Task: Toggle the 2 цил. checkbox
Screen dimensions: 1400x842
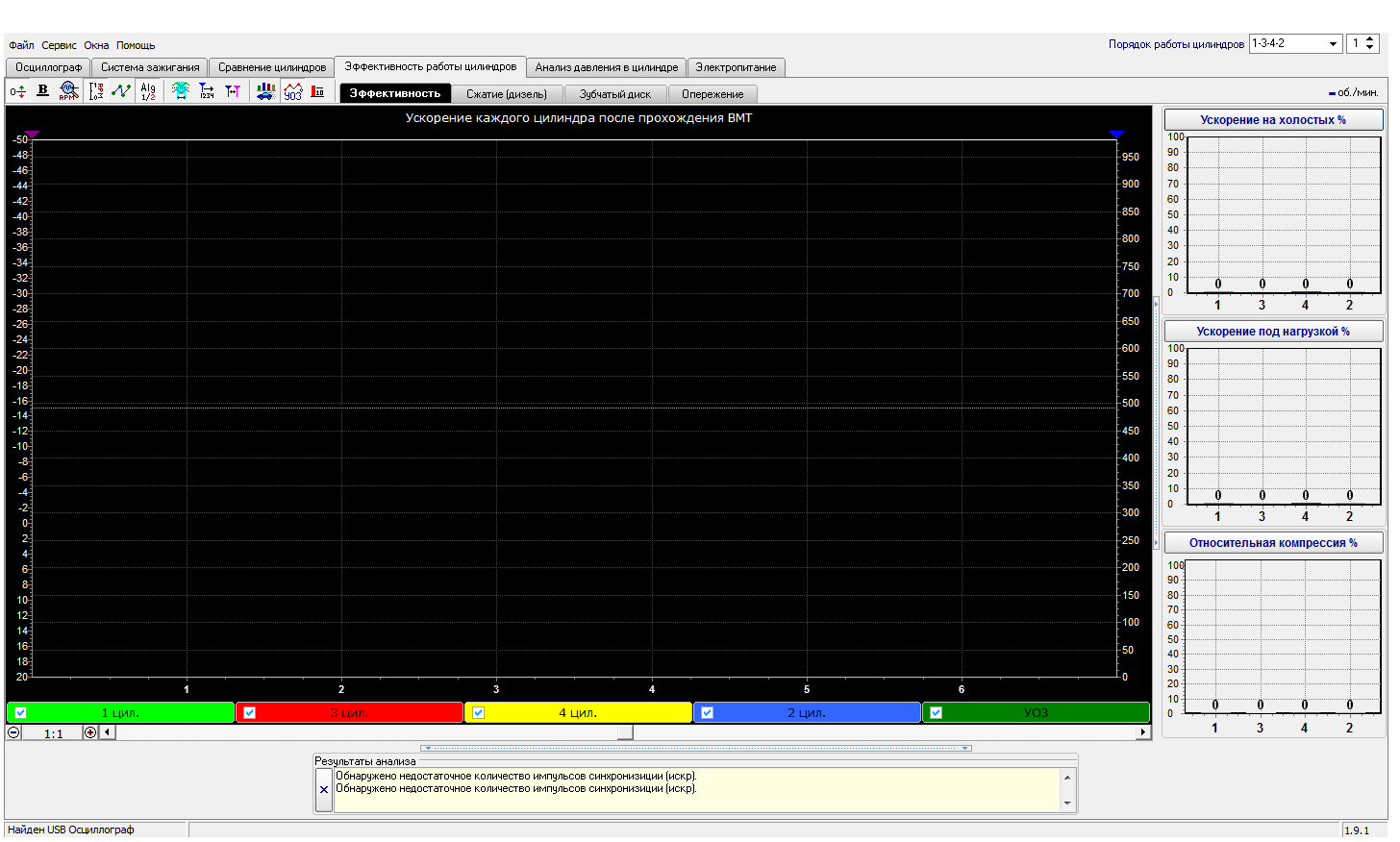Action: pos(707,713)
